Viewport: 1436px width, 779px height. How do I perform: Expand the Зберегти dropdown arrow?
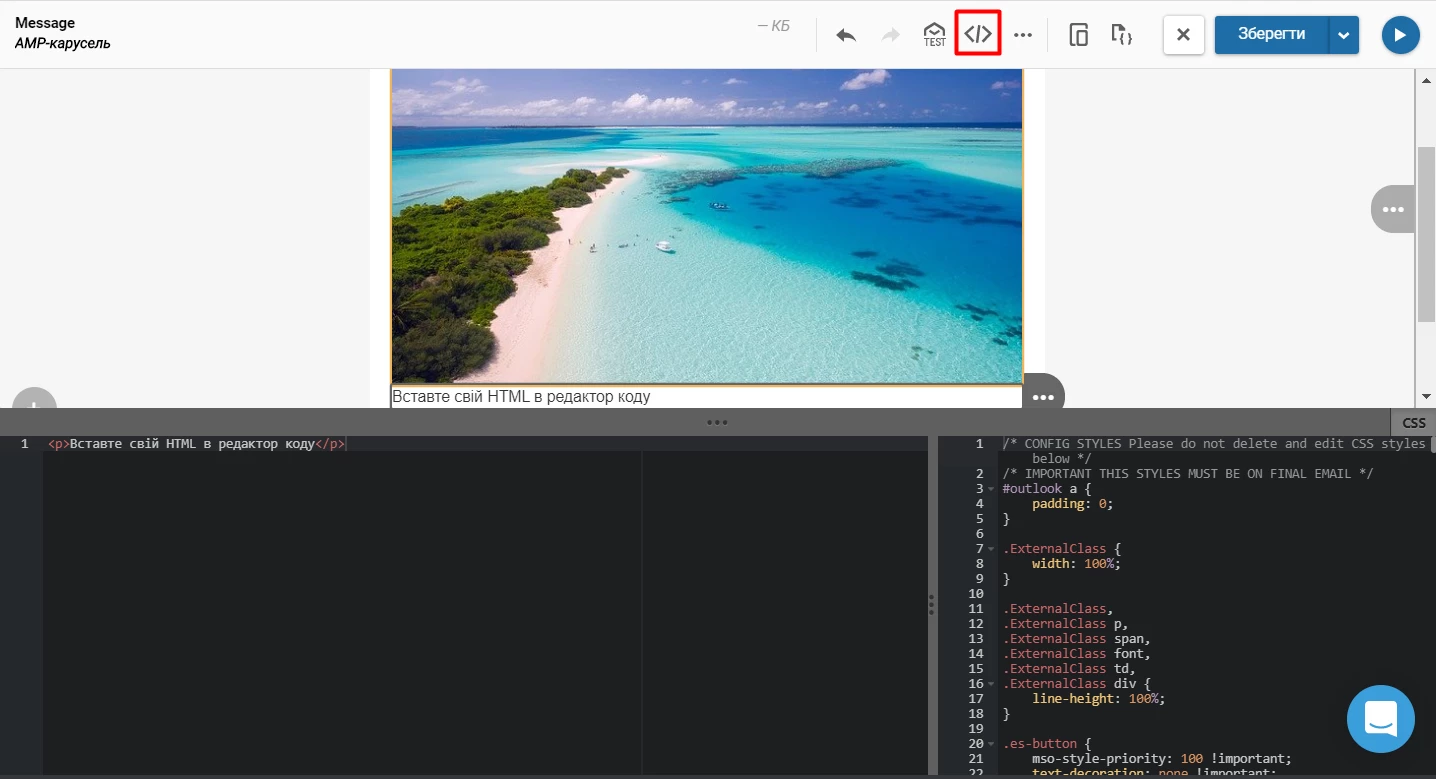pyautogui.click(x=1344, y=35)
